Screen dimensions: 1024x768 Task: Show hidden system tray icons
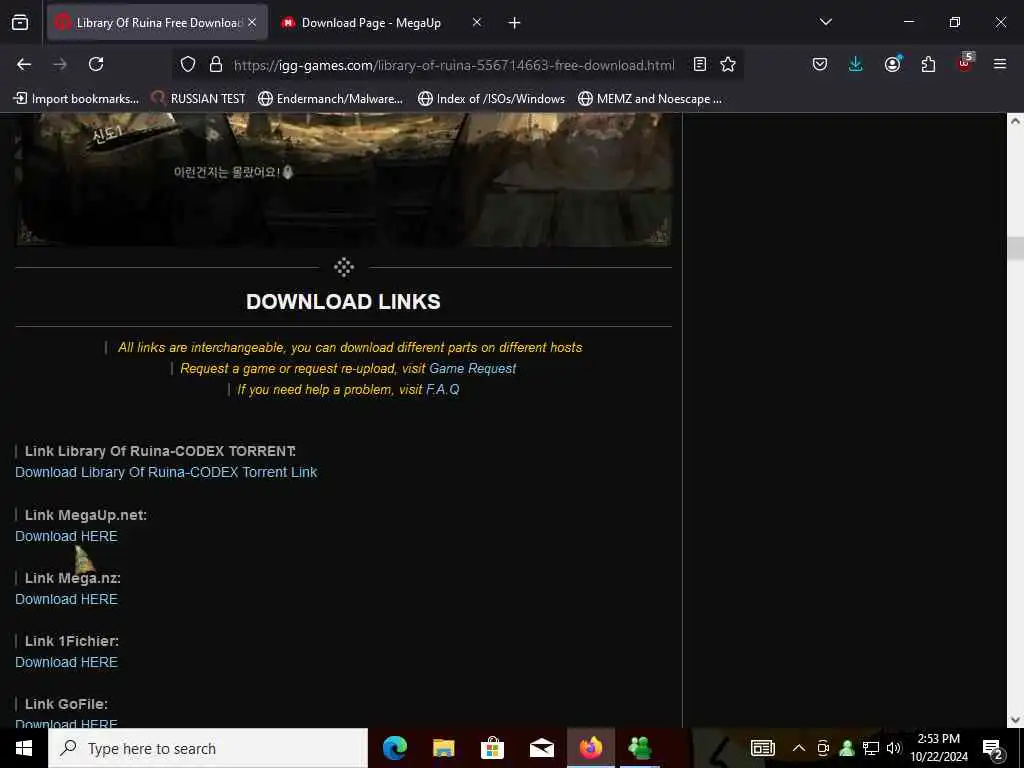798,748
